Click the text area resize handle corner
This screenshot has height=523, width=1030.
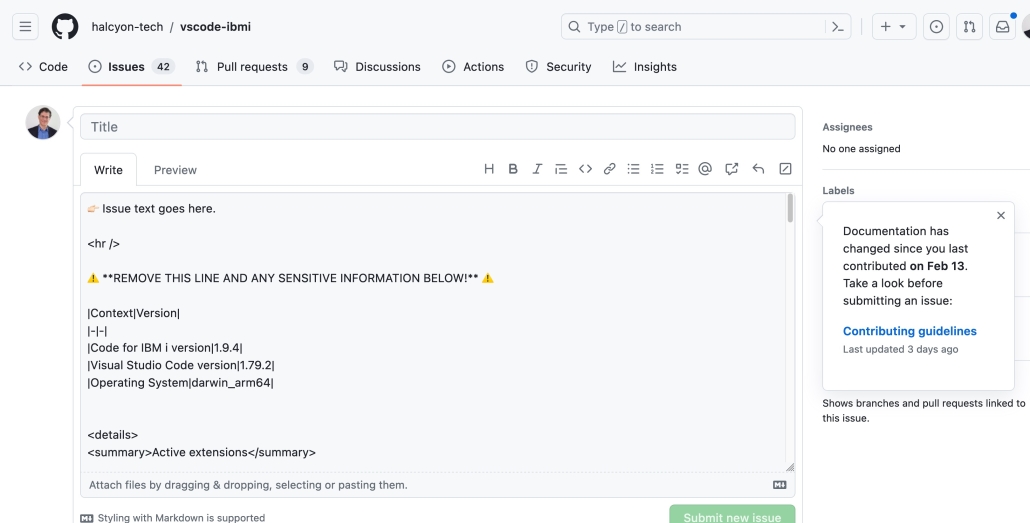(790, 467)
